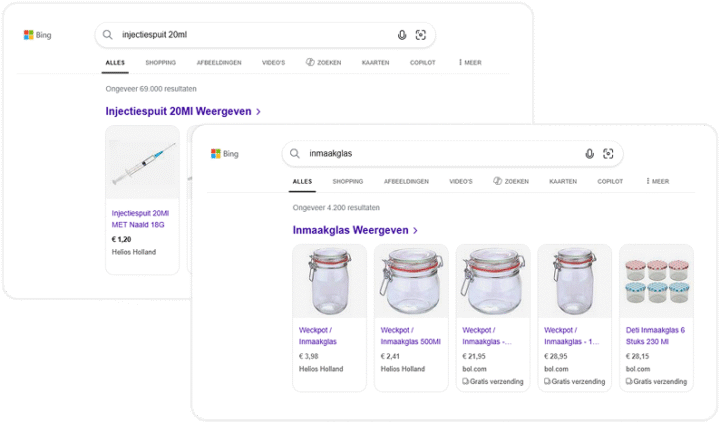Open the Afbeeldingen tab in the injectiespuit search
The height and width of the screenshot is (423, 720).
point(219,62)
